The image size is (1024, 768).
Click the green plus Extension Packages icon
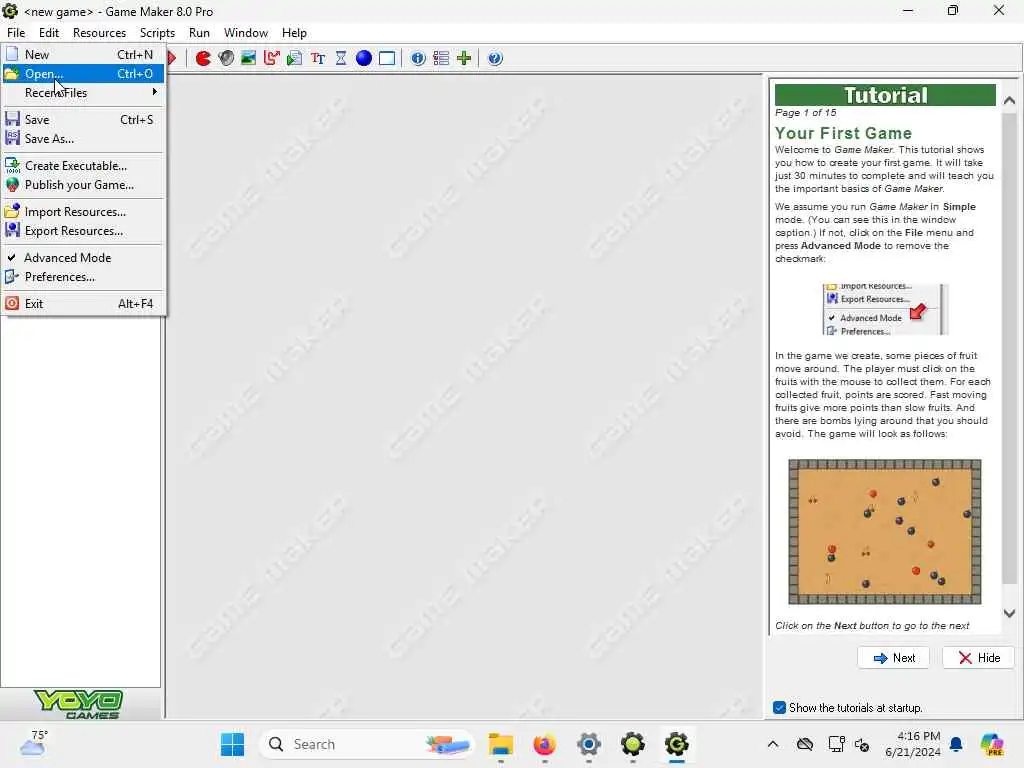464,59
